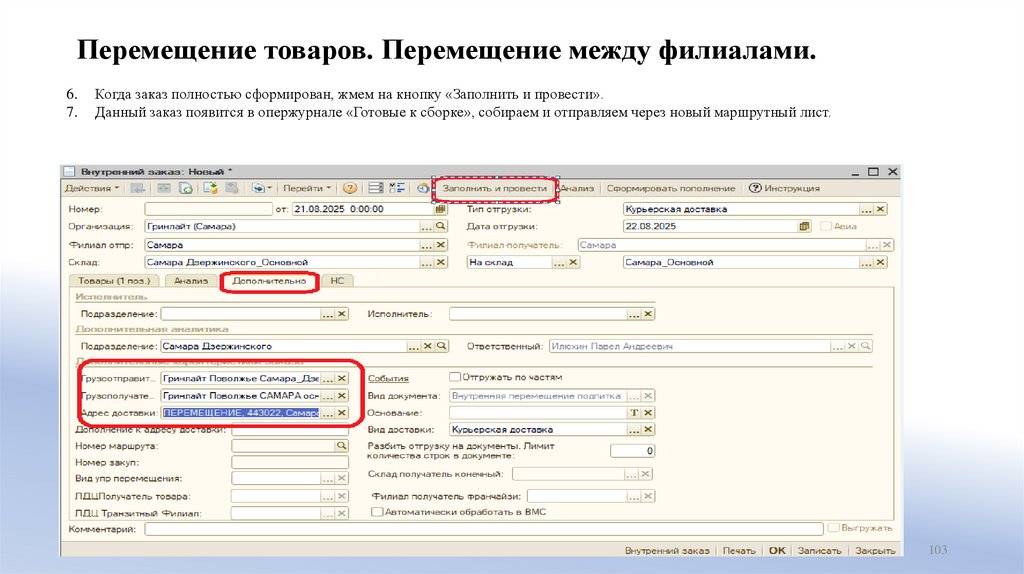This screenshot has width=1024, height=574.
Task: Click the document line limit field
Action: tap(632, 451)
